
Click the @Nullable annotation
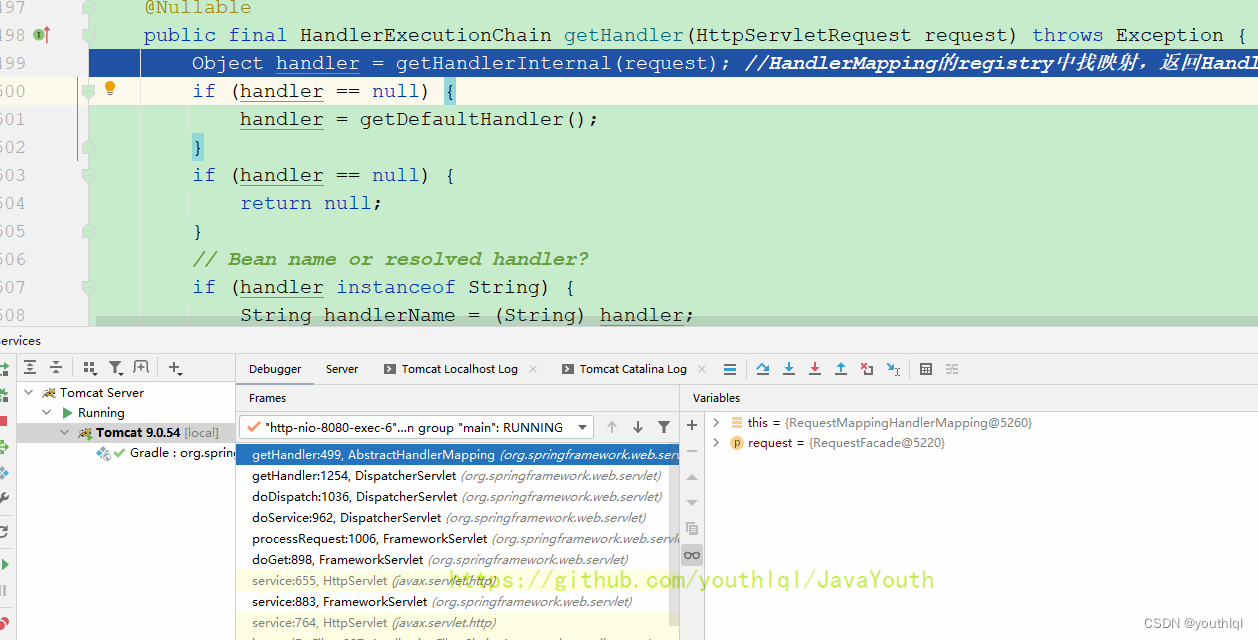(x=198, y=8)
